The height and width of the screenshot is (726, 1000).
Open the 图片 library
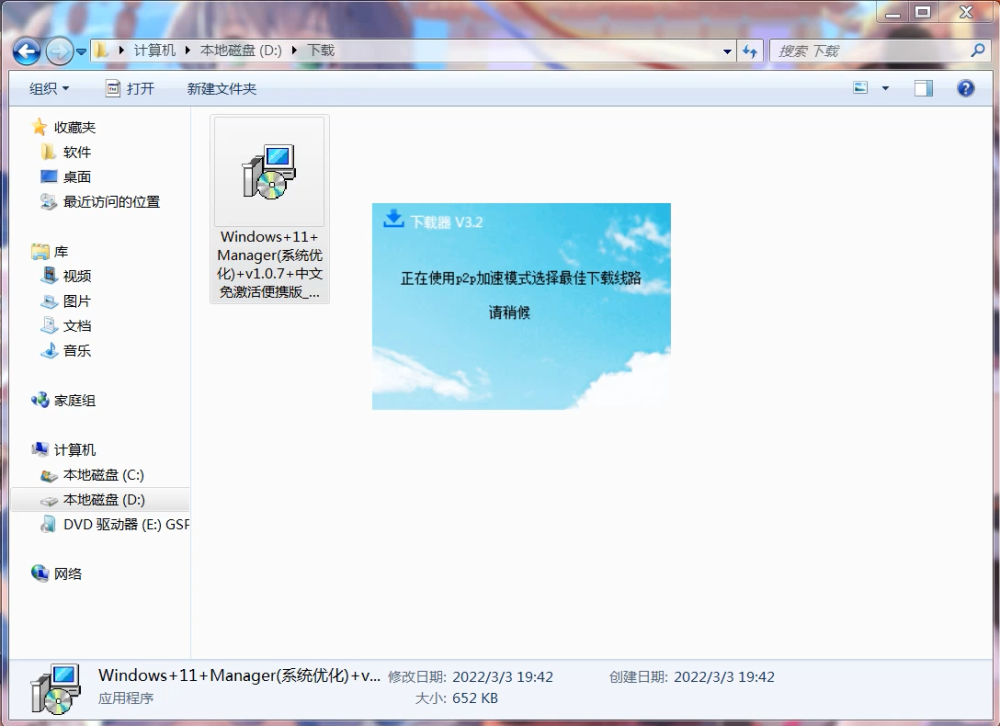pyautogui.click(x=77, y=301)
